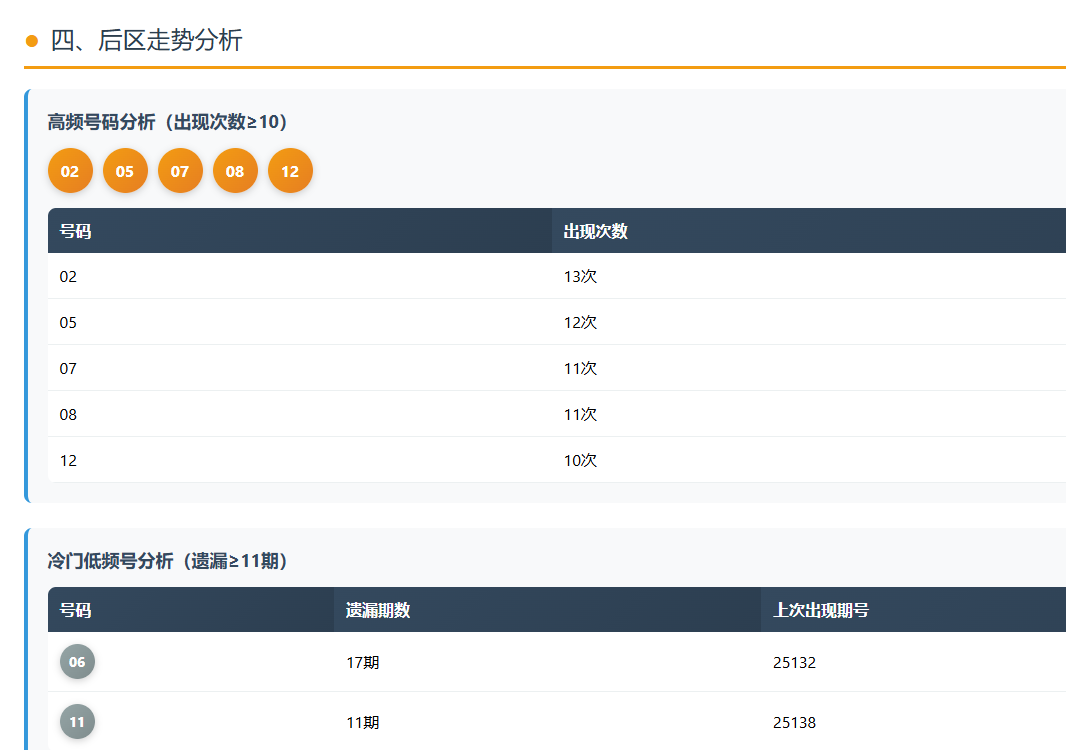1066x750 pixels.
Task: Select the orange 07 number ball
Action: point(180,171)
